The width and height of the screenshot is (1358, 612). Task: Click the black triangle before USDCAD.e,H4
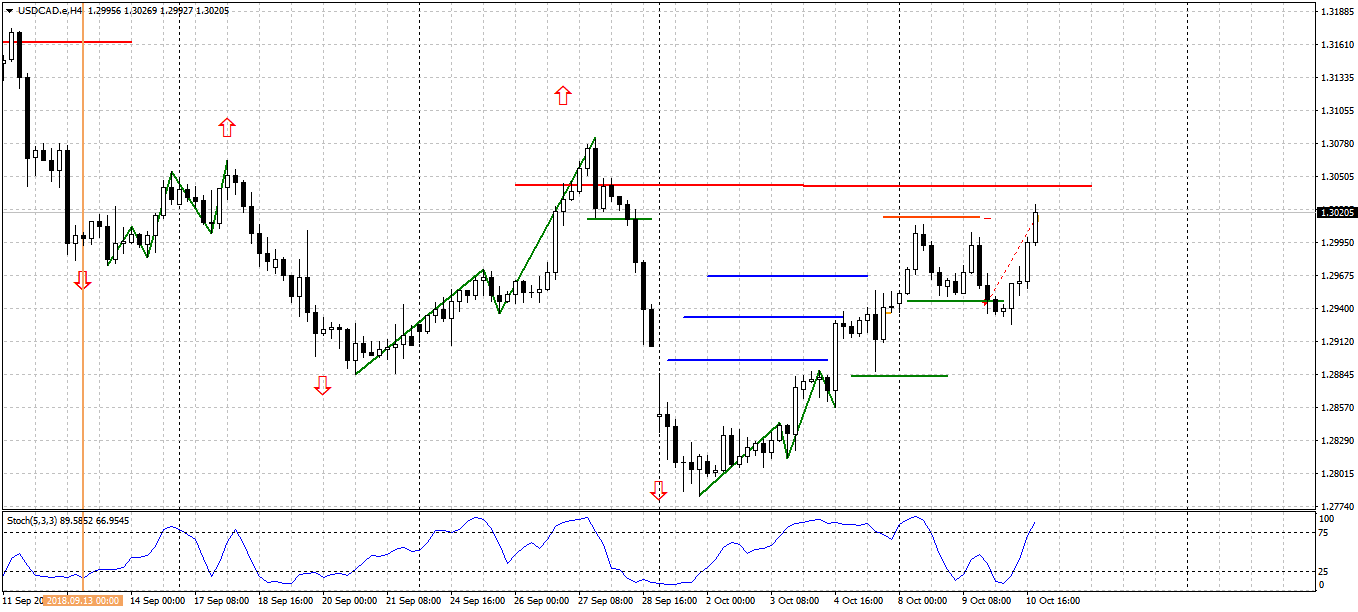tap(9, 9)
